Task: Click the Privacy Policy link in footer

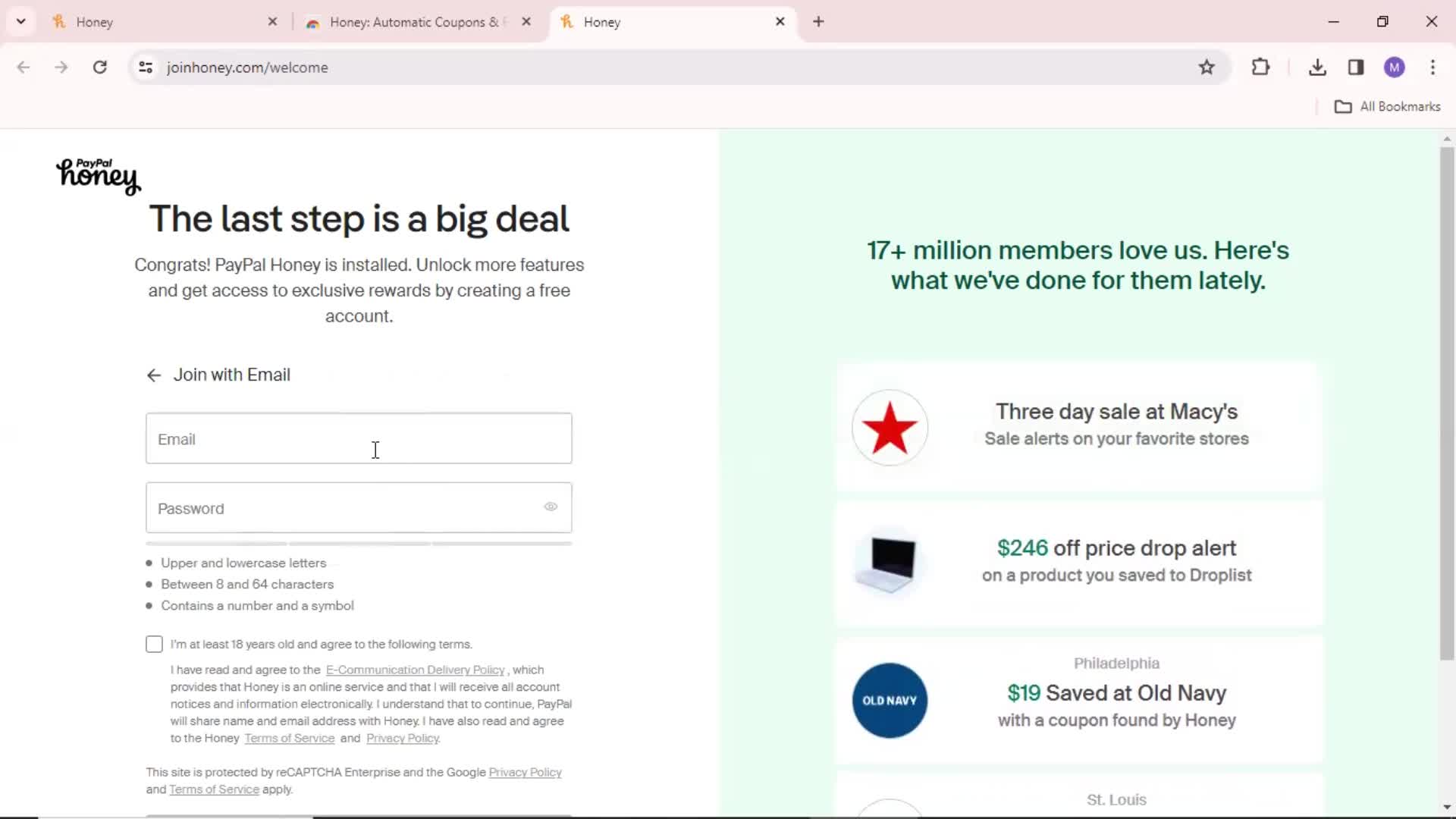Action: (525, 772)
